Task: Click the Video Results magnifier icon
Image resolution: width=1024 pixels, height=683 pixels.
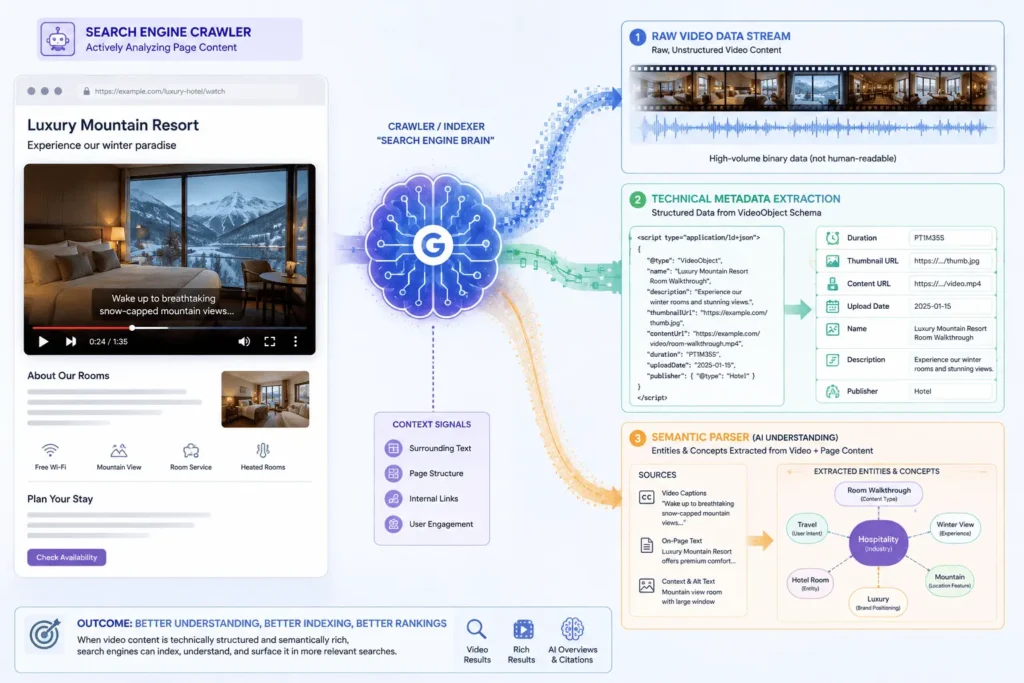Action: point(476,629)
